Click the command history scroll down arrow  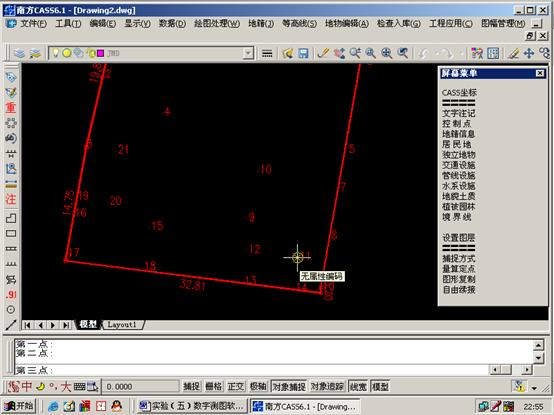tap(538, 358)
